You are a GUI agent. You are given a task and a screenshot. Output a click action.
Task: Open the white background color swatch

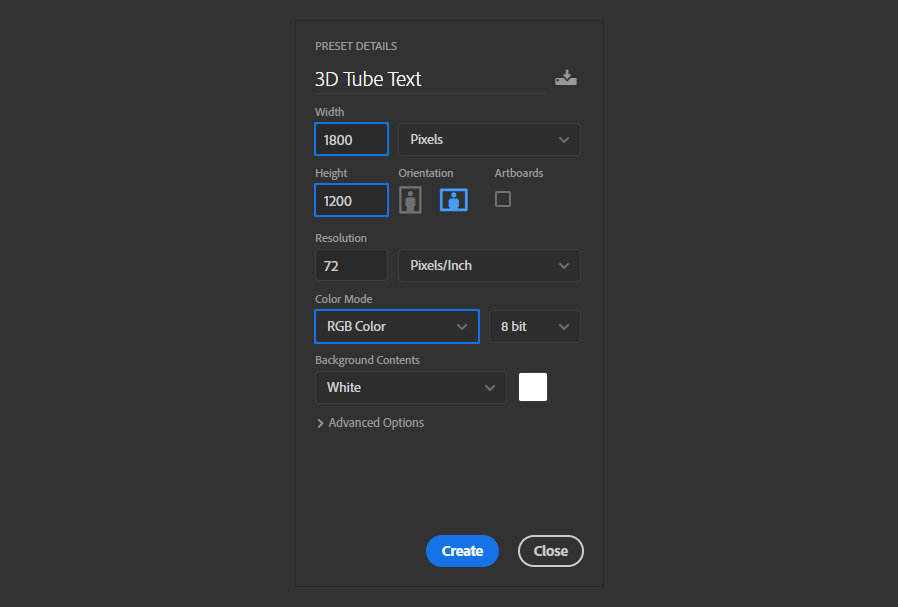coord(533,387)
